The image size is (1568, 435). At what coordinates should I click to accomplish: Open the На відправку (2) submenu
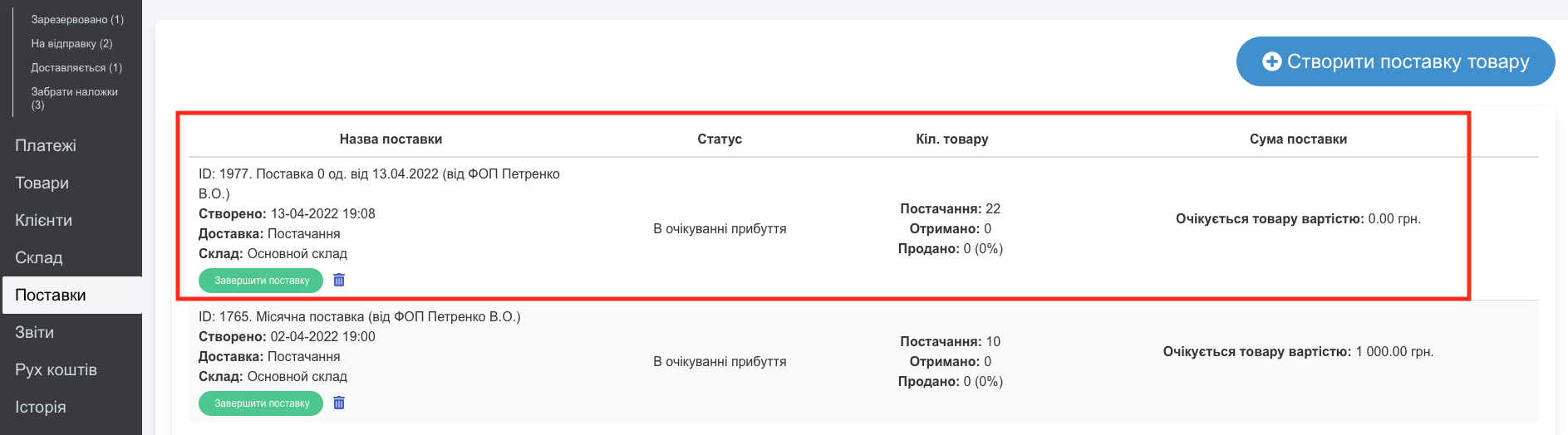[71, 43]
